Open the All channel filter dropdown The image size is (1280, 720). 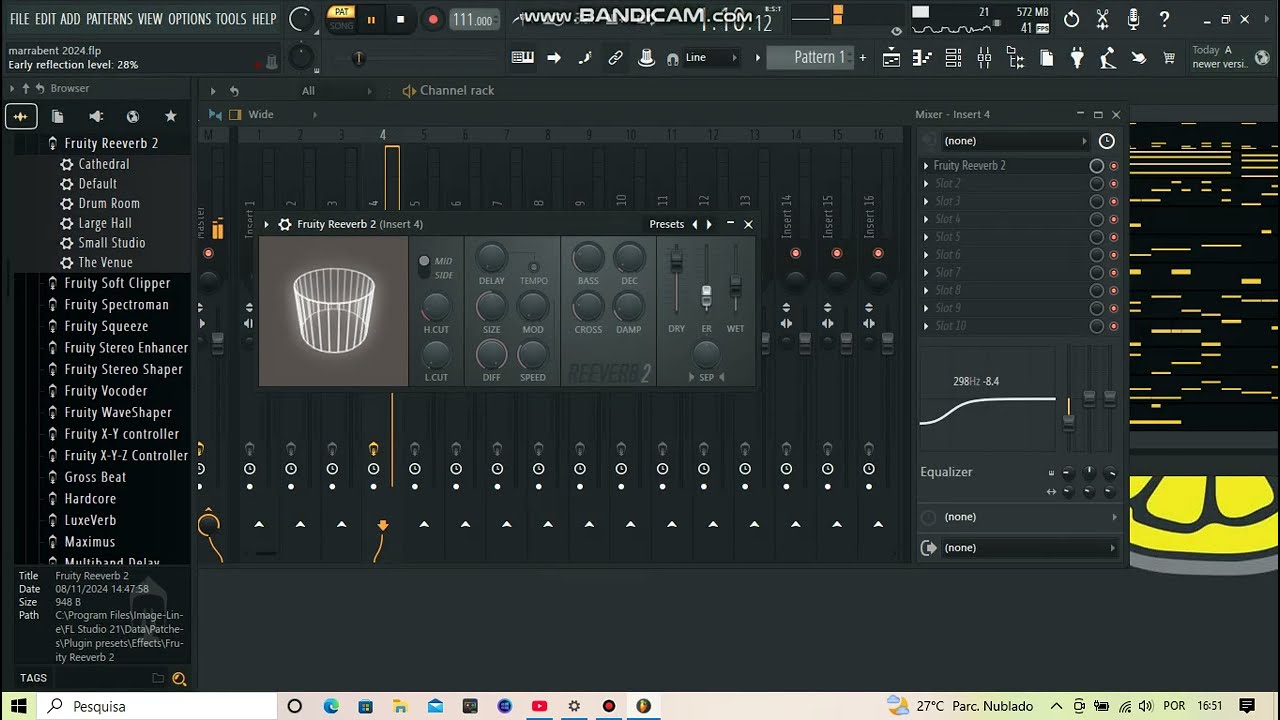click(336, 91)
